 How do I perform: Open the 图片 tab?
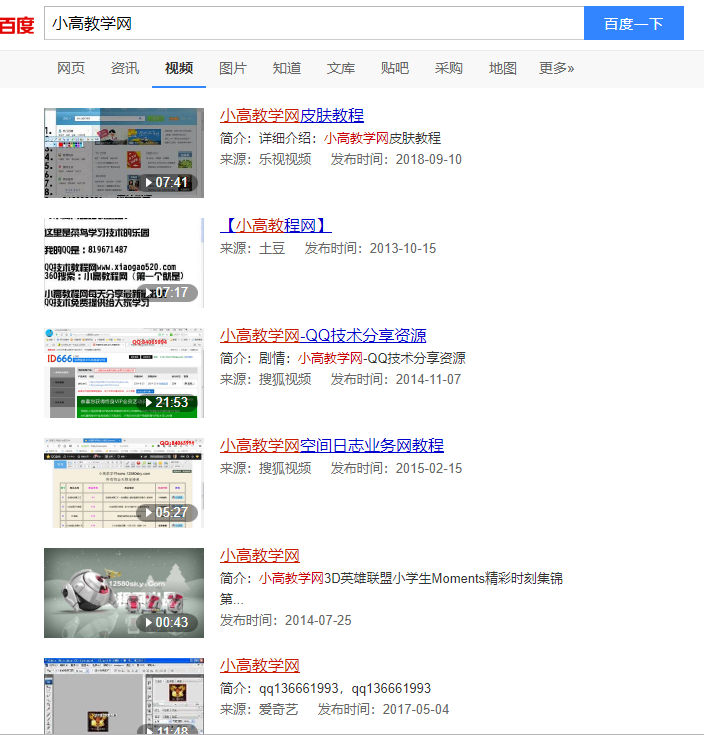[x=232, y=68]
